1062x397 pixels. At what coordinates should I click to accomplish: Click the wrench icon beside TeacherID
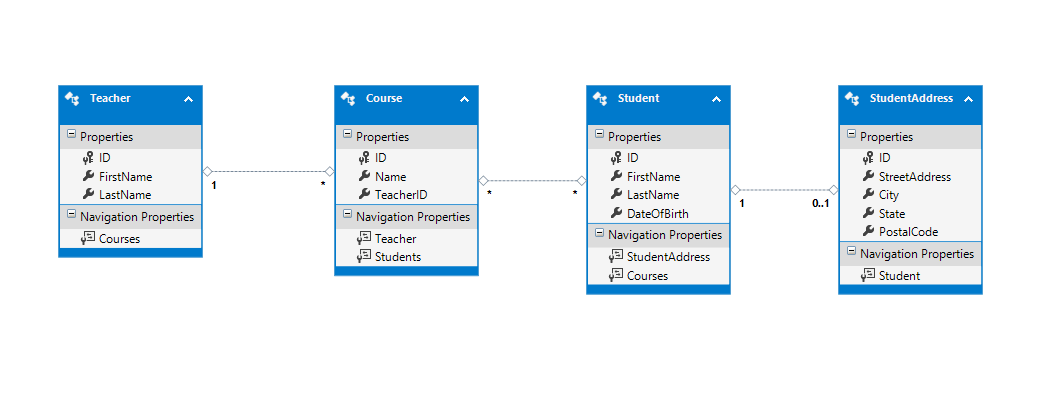coord(363,194)
